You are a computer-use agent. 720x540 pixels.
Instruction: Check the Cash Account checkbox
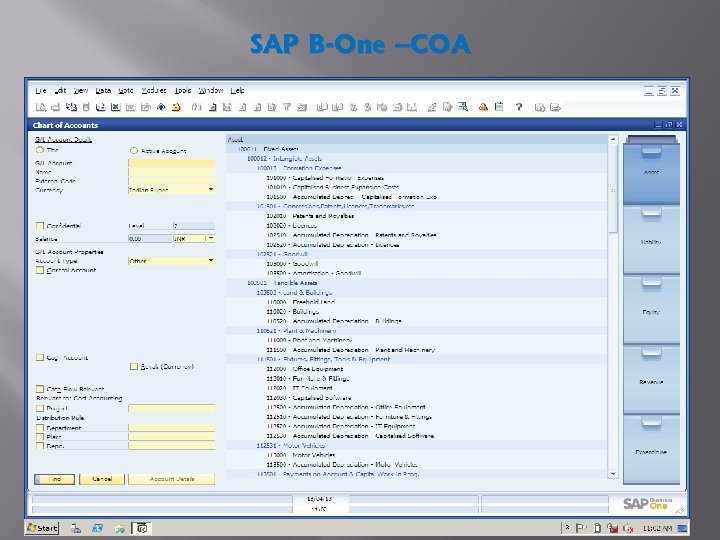[40, 357]
